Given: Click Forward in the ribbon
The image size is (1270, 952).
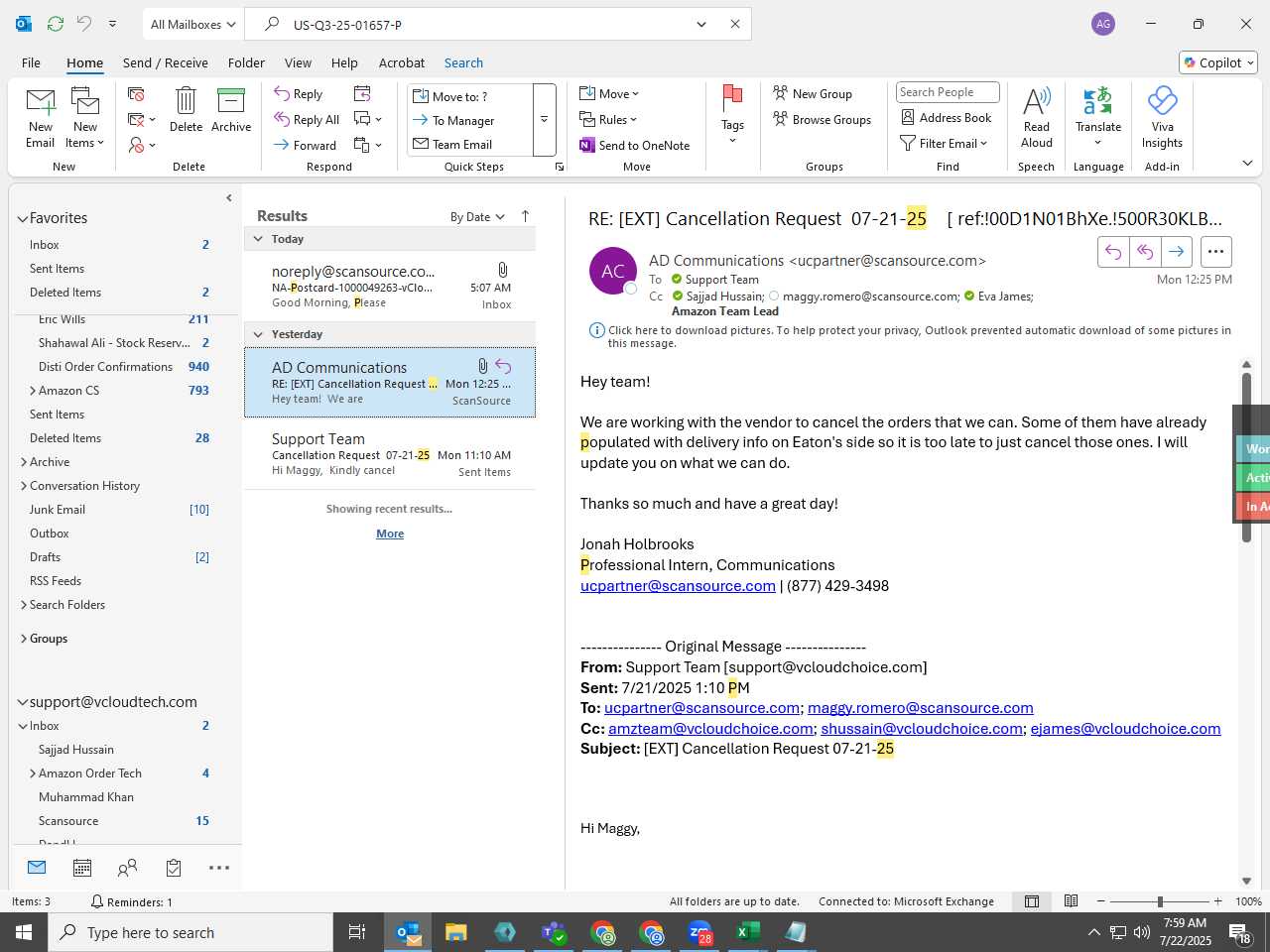Looking at the screenshot, I should [305, 146].
